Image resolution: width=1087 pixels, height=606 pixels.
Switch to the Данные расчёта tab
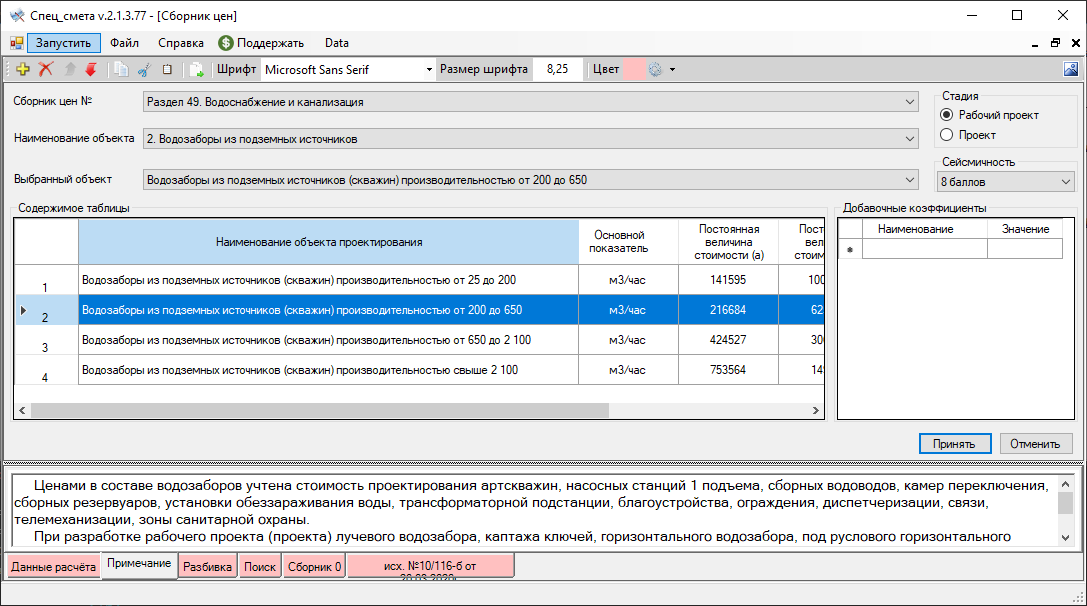[53, 566]
